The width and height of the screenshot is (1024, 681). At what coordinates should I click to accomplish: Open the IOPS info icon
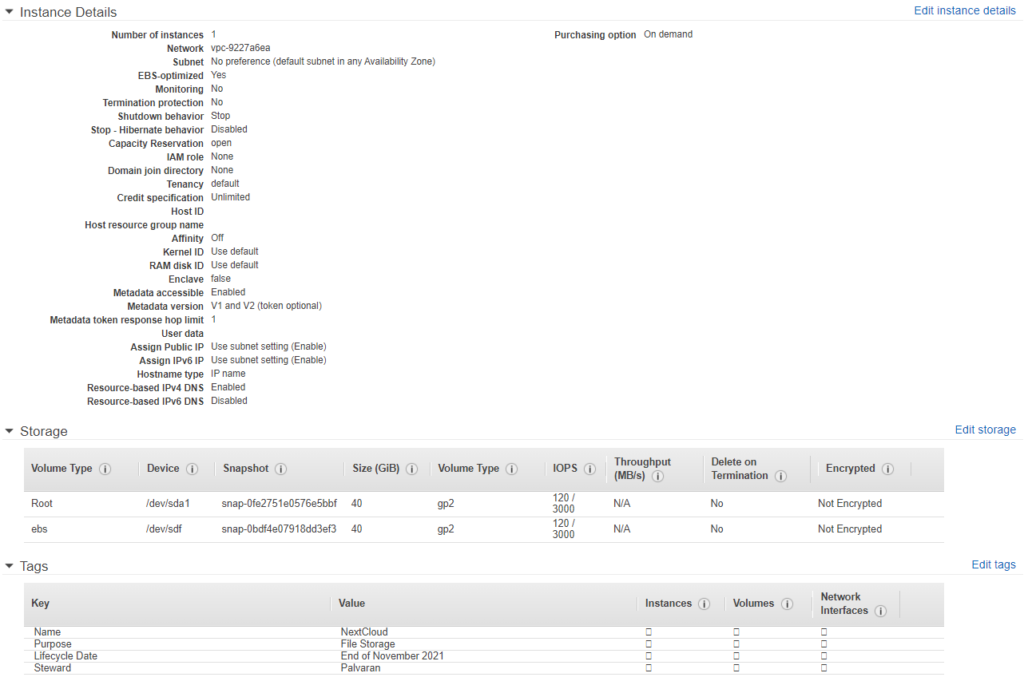coord(590,469)
